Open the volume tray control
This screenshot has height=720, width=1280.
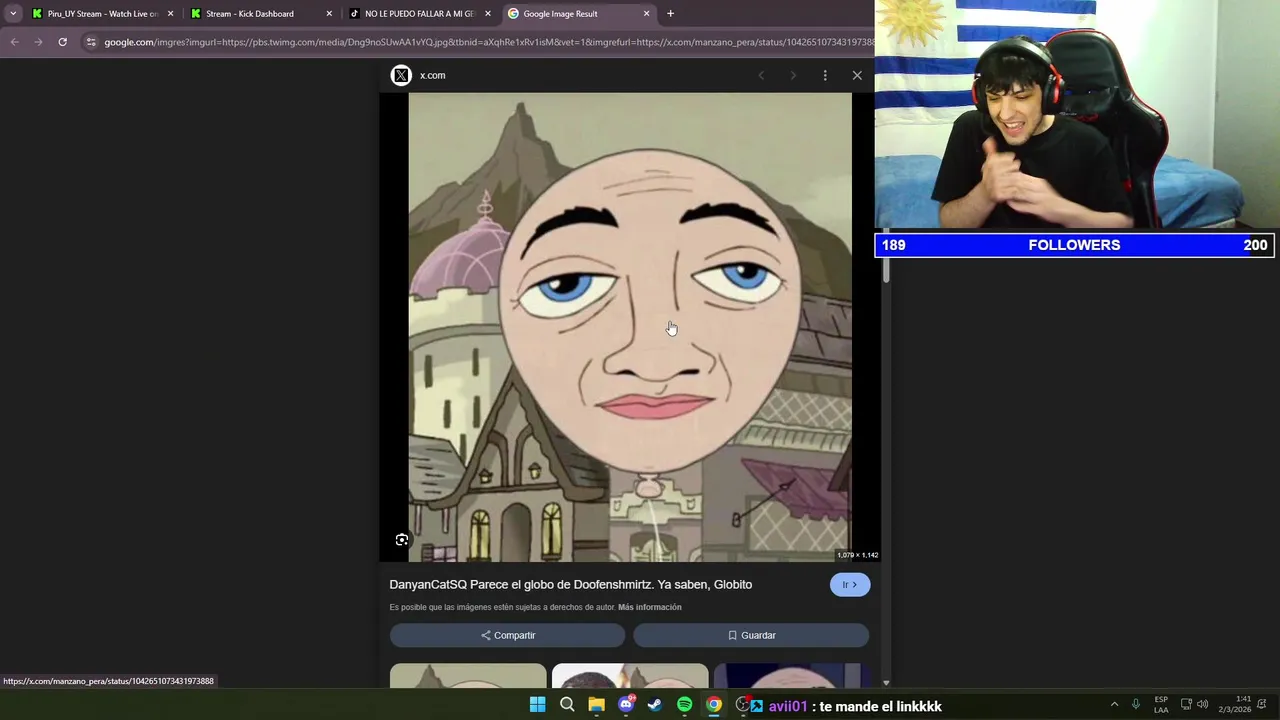(1203, 705)
